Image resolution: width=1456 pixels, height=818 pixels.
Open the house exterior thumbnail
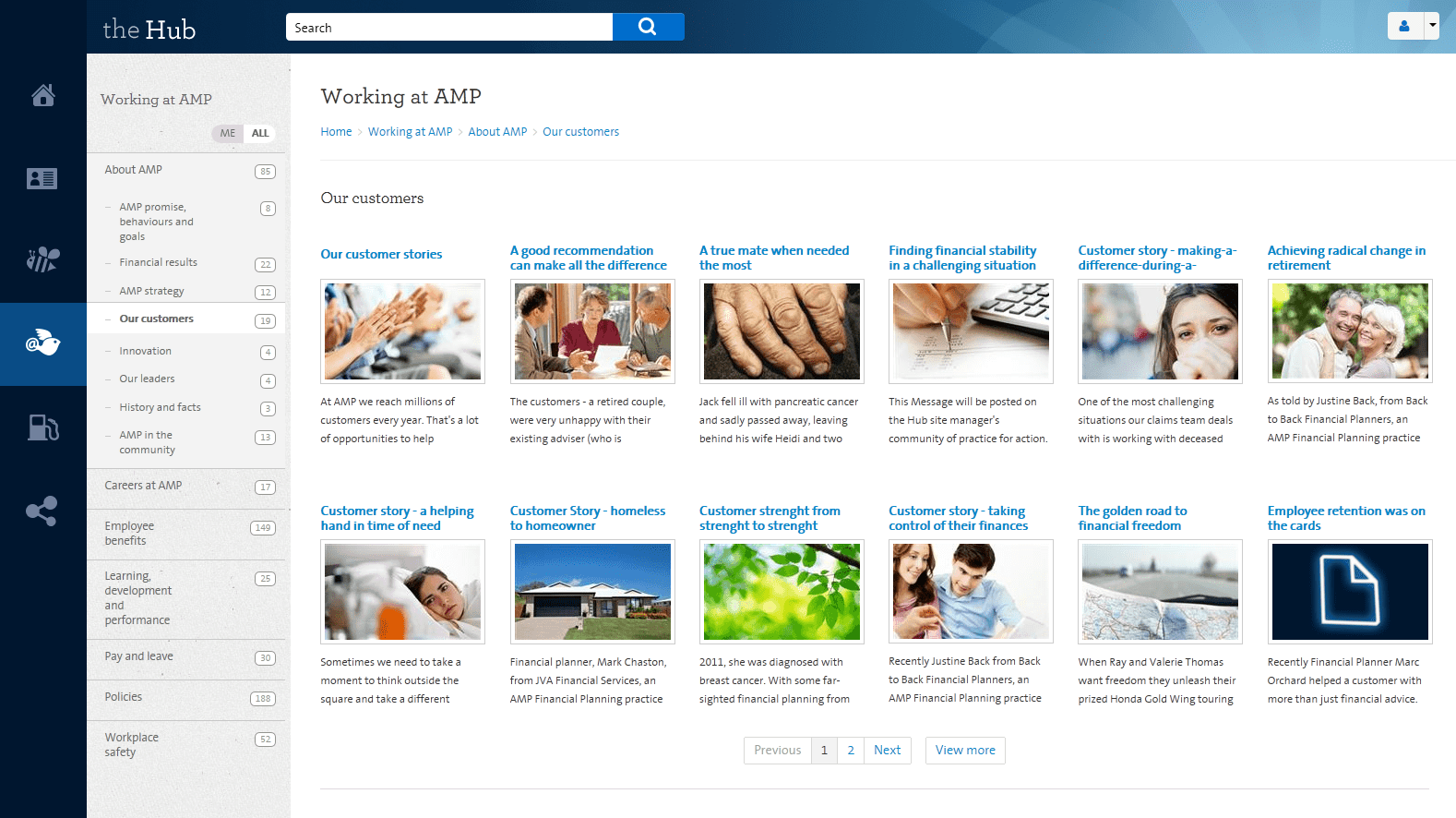(x=592, y=592)
